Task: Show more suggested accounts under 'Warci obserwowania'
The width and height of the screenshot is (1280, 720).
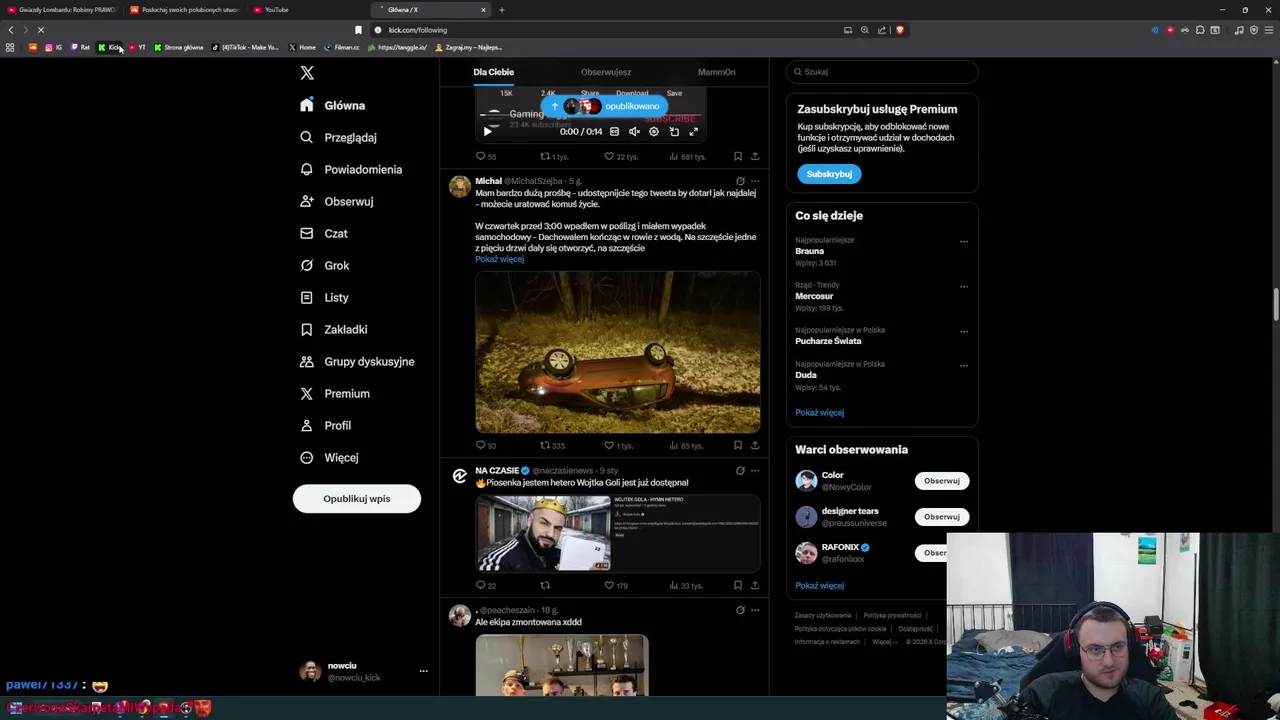Action: [x=819, y=586]
